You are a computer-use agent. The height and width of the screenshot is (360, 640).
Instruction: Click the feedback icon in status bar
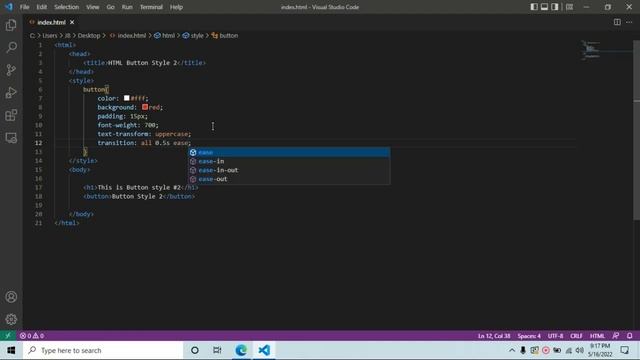tap(616, 336)
